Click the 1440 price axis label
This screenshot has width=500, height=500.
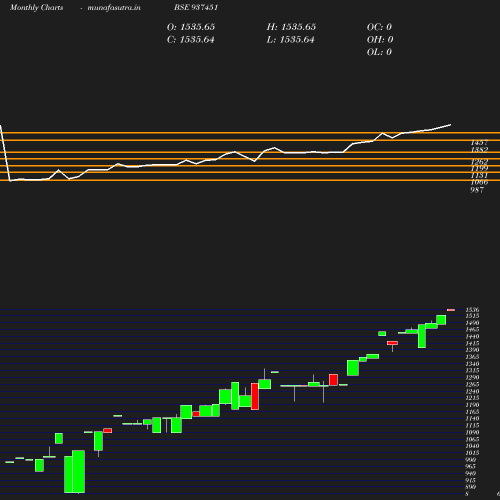(x=472, y=337)
